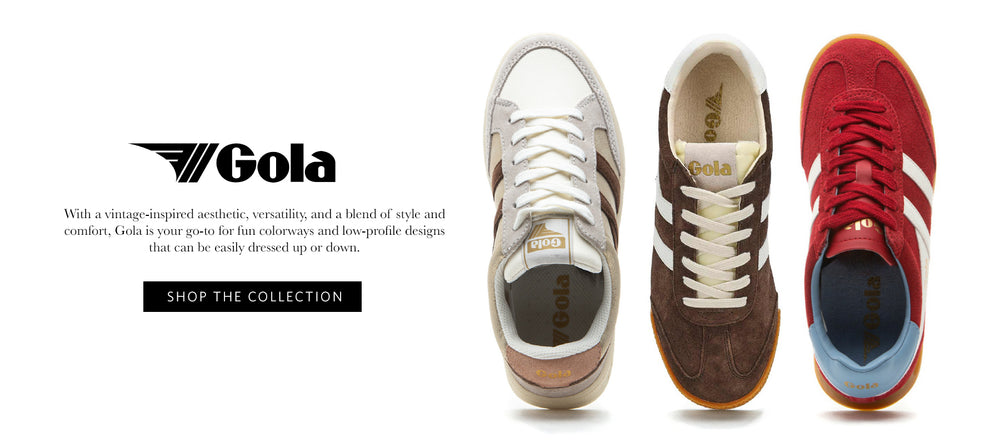
Task: Click the pink heel tab on white sneaker
Action: click(553, 367)
